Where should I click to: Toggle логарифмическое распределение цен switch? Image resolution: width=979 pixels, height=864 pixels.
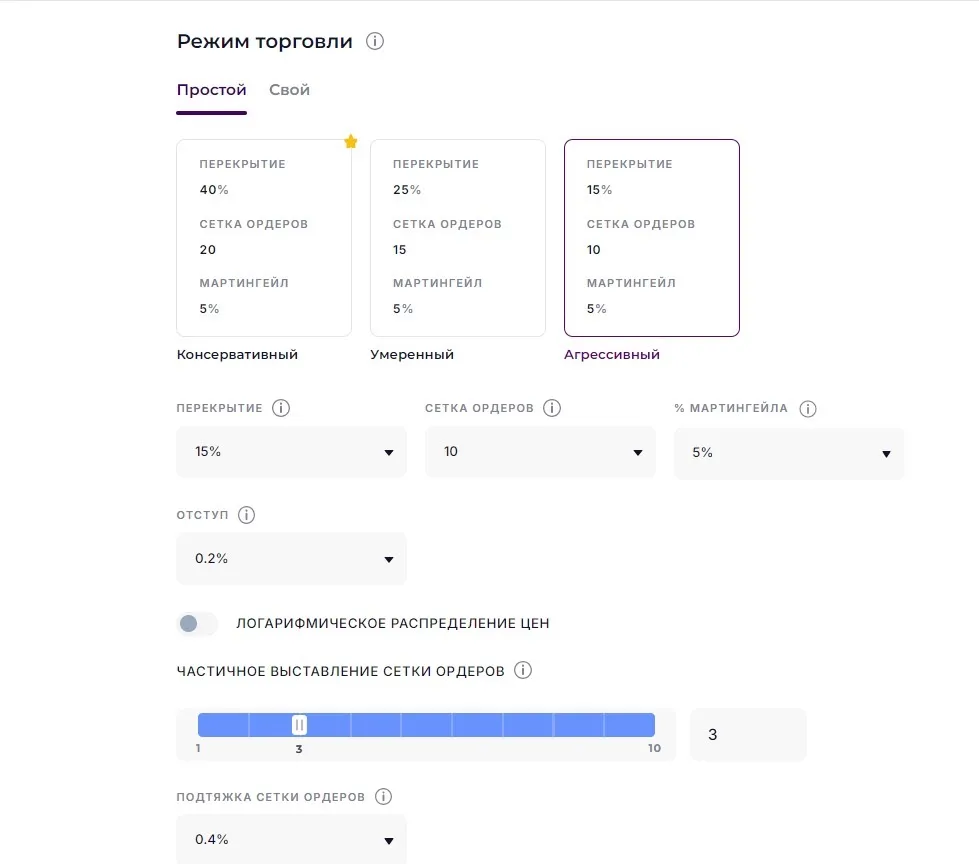tap(197, 624)
